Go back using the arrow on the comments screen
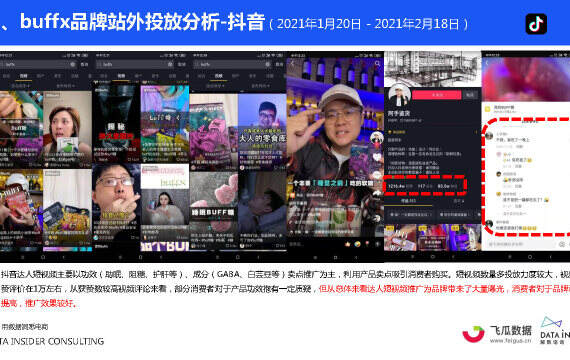This screenshot has width=570, height=360. 487,63
